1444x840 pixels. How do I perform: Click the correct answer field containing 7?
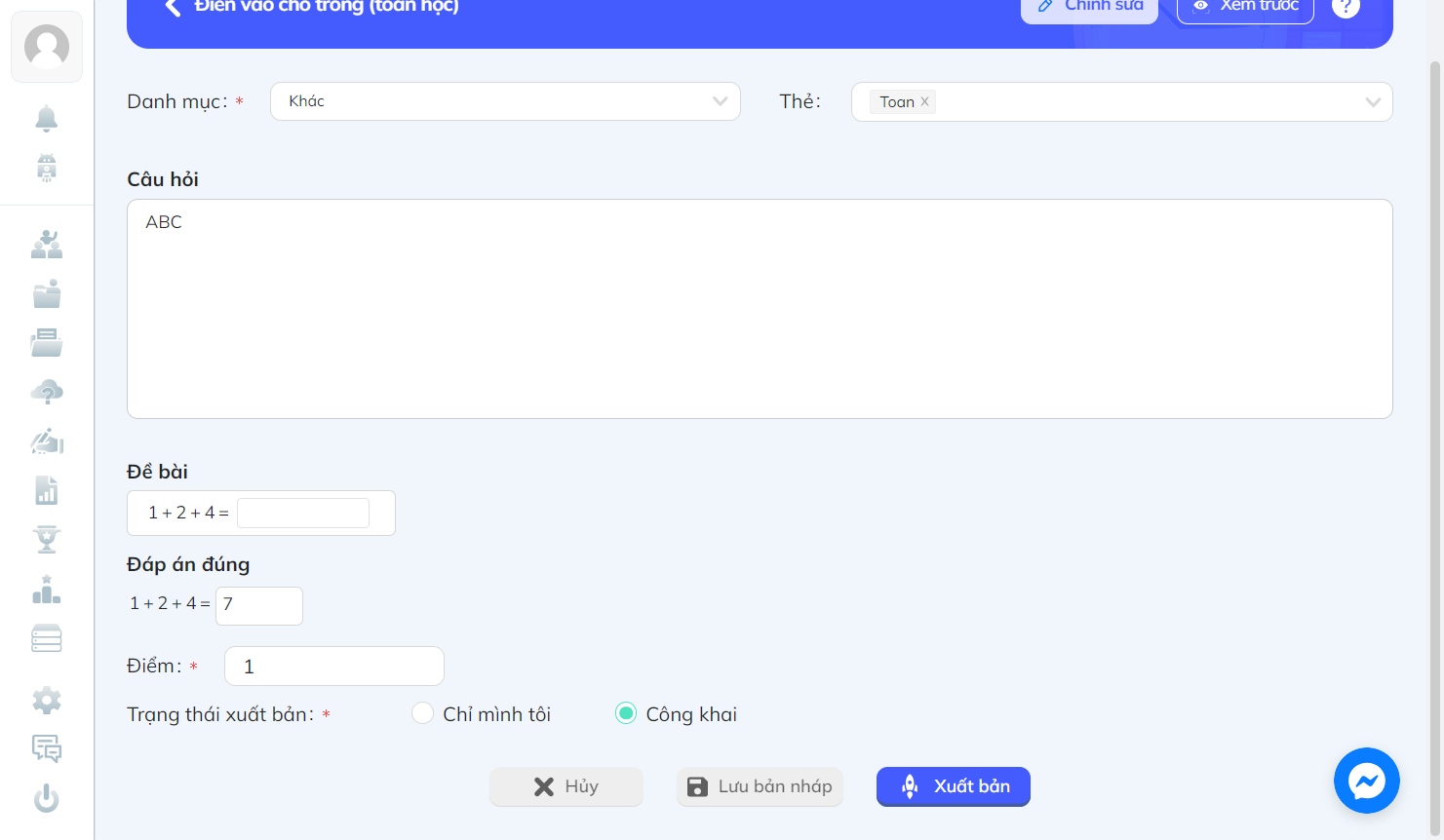point(259,605)
